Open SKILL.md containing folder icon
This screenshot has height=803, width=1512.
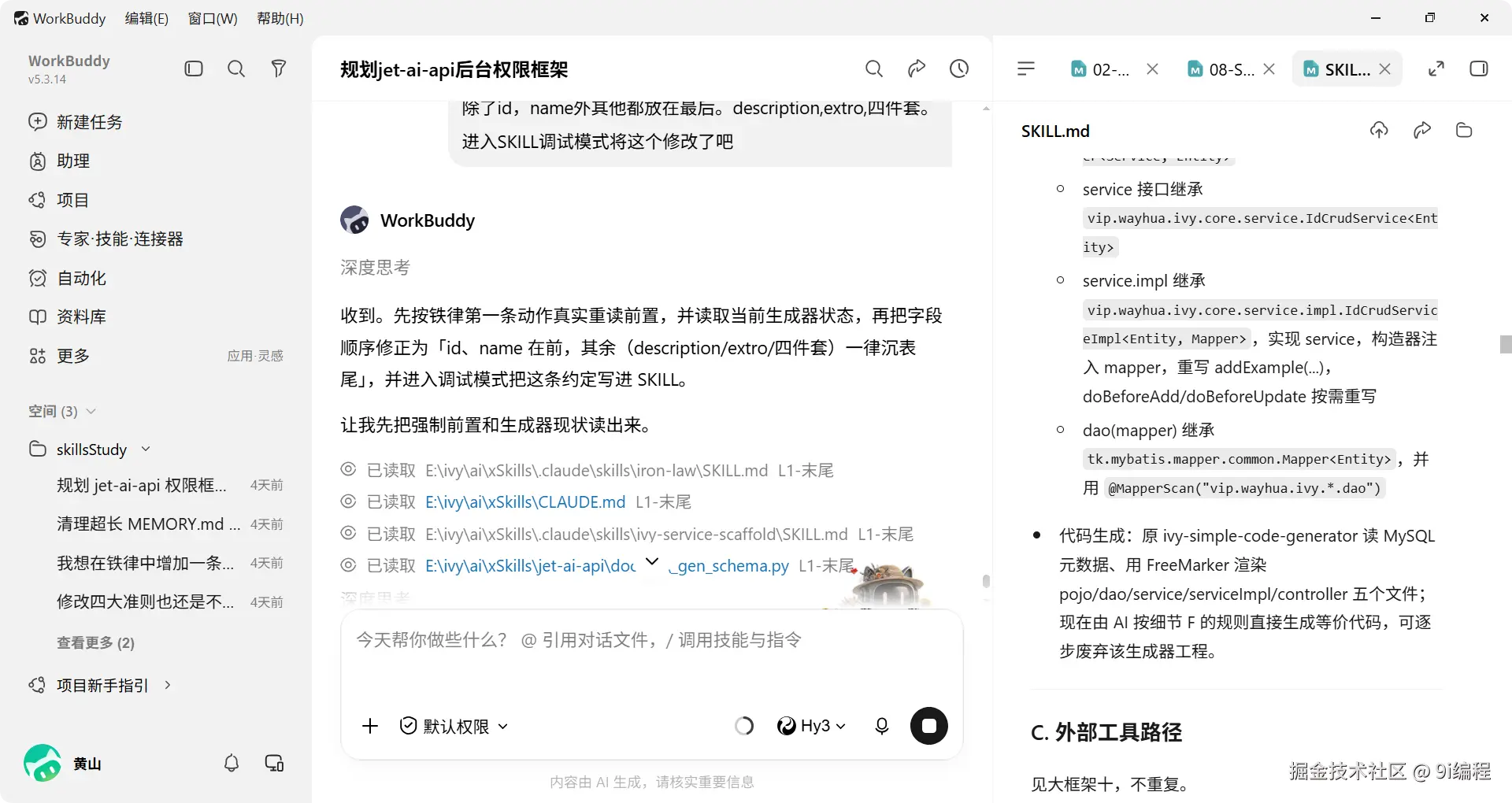pos(1465,130)
